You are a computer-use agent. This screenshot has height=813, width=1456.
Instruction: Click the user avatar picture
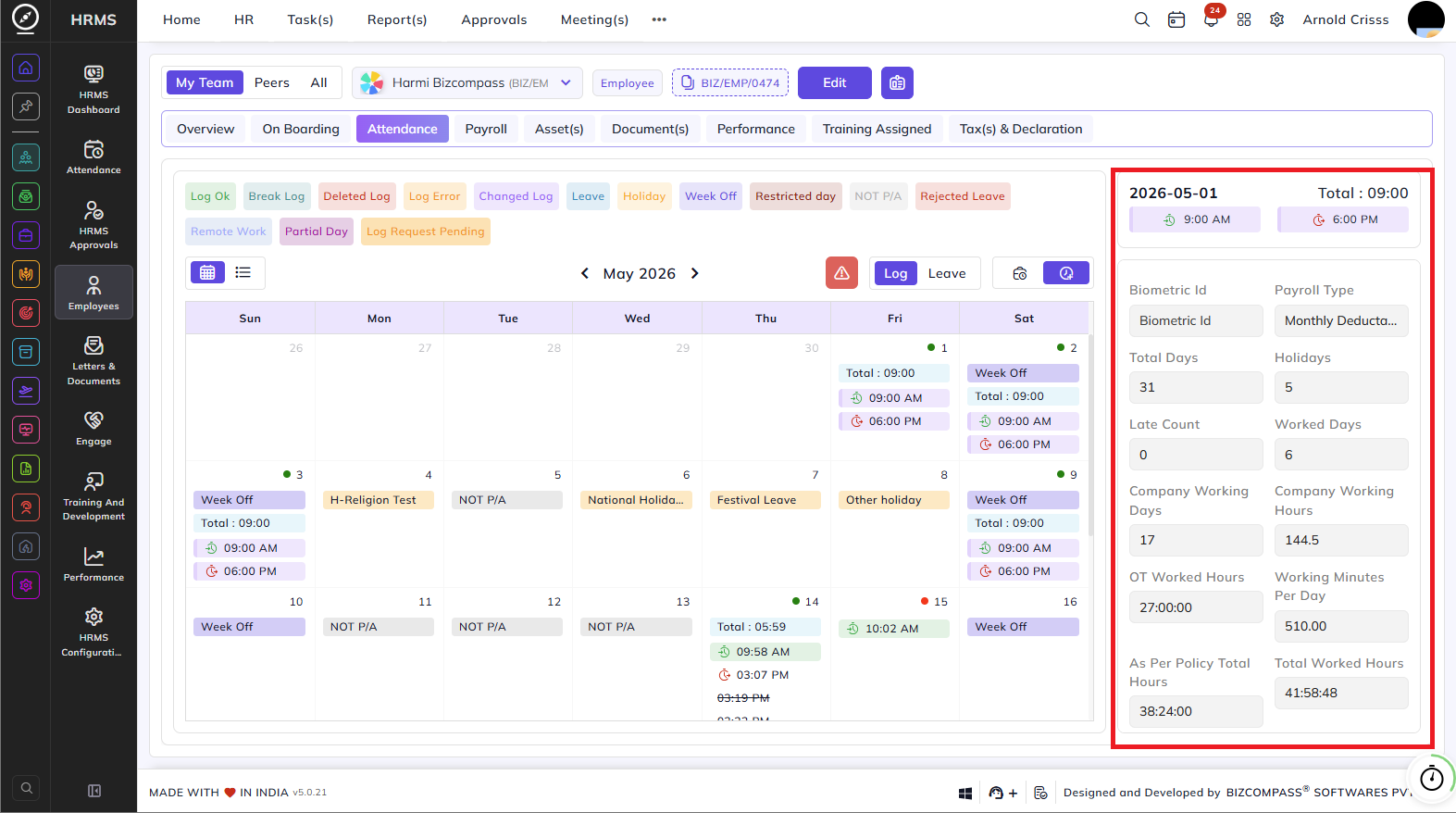pos(1425,19)
